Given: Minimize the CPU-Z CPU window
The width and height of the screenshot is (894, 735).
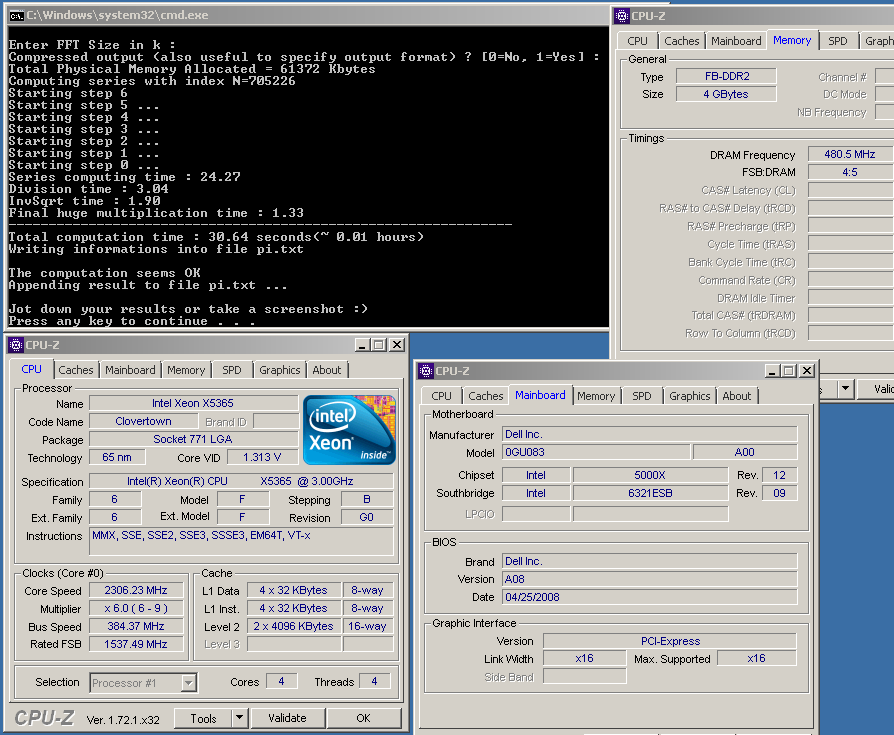Looking at the screenshot, I should point(361,345).
